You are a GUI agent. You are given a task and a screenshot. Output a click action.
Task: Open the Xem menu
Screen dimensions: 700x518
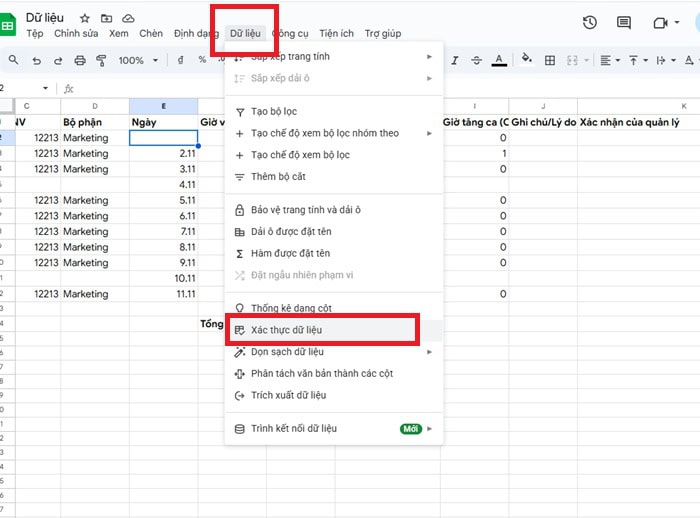[x=119, y=33]
